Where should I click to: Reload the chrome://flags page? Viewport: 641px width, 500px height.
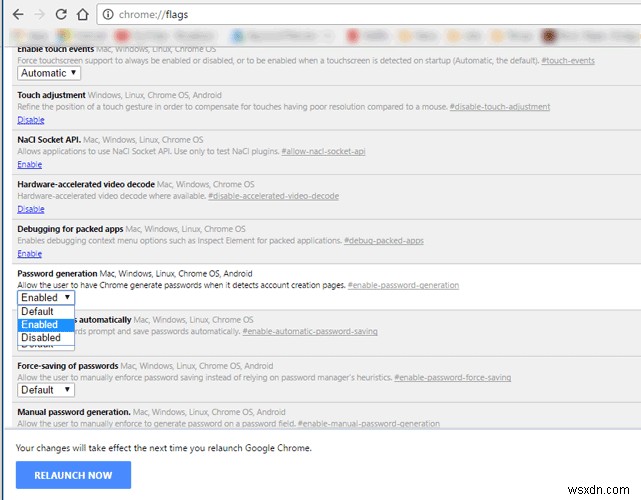coord(61,15)
